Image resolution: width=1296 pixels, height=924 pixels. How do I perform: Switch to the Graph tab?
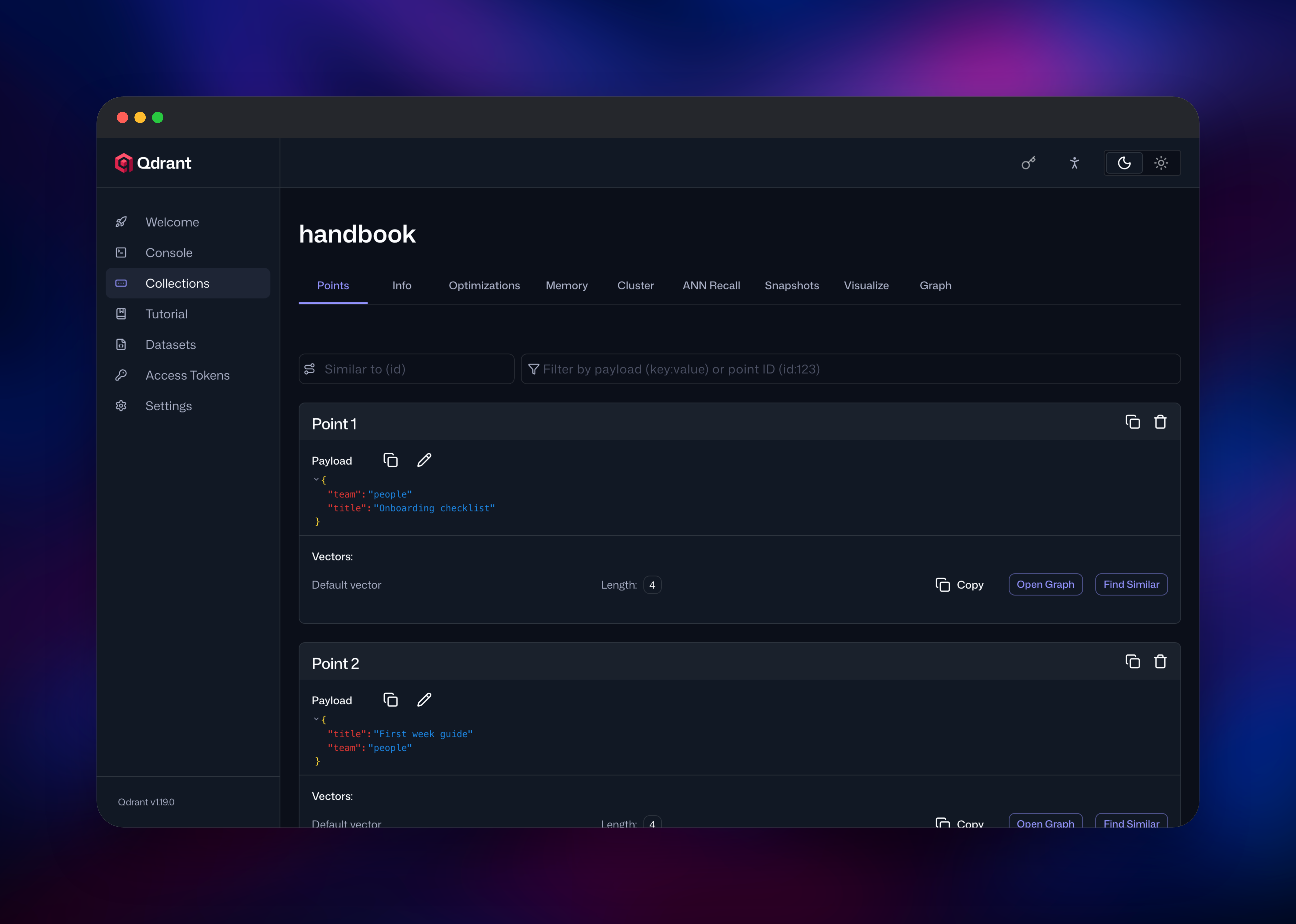936,286
